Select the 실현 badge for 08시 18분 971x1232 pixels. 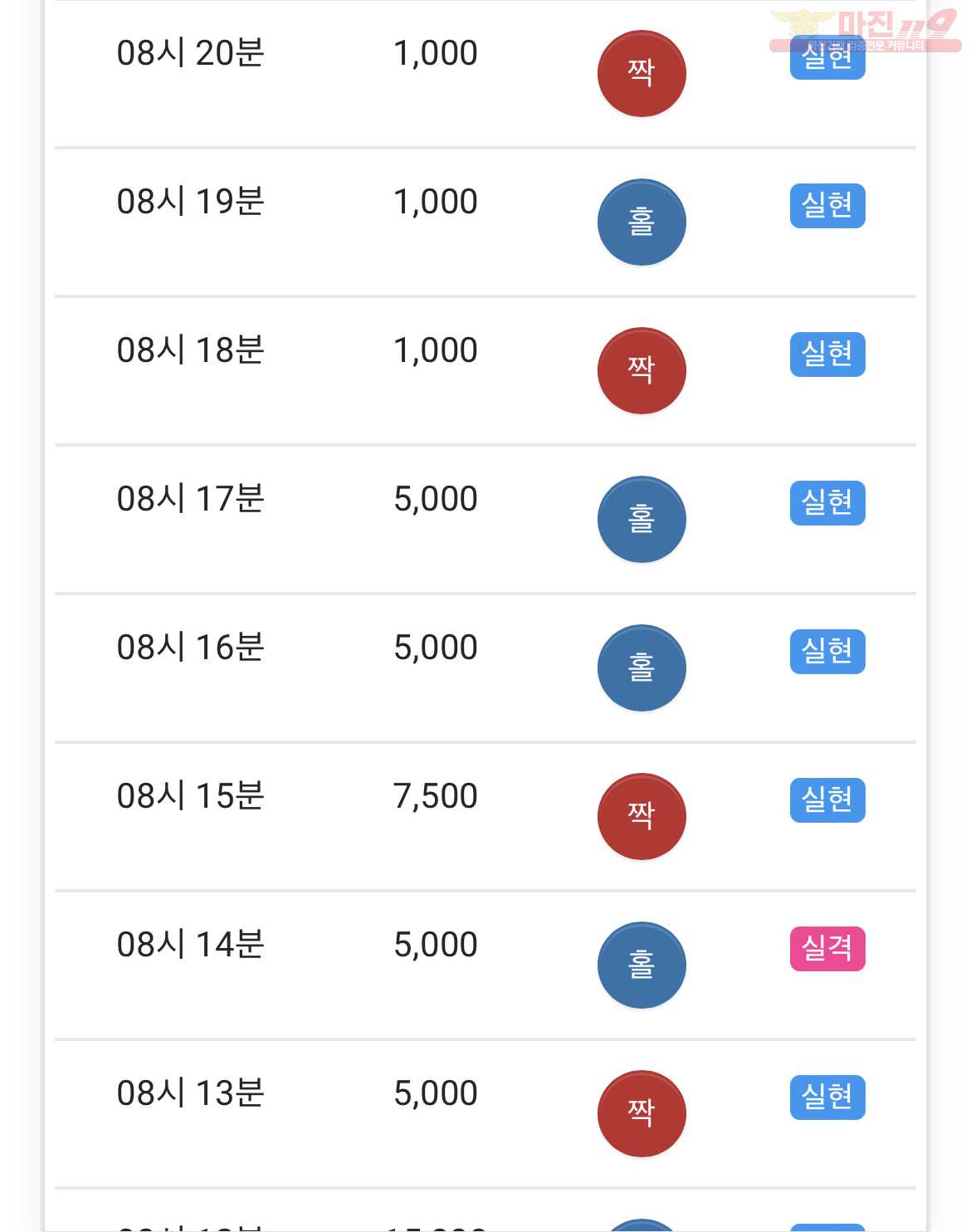pos(827,354)
